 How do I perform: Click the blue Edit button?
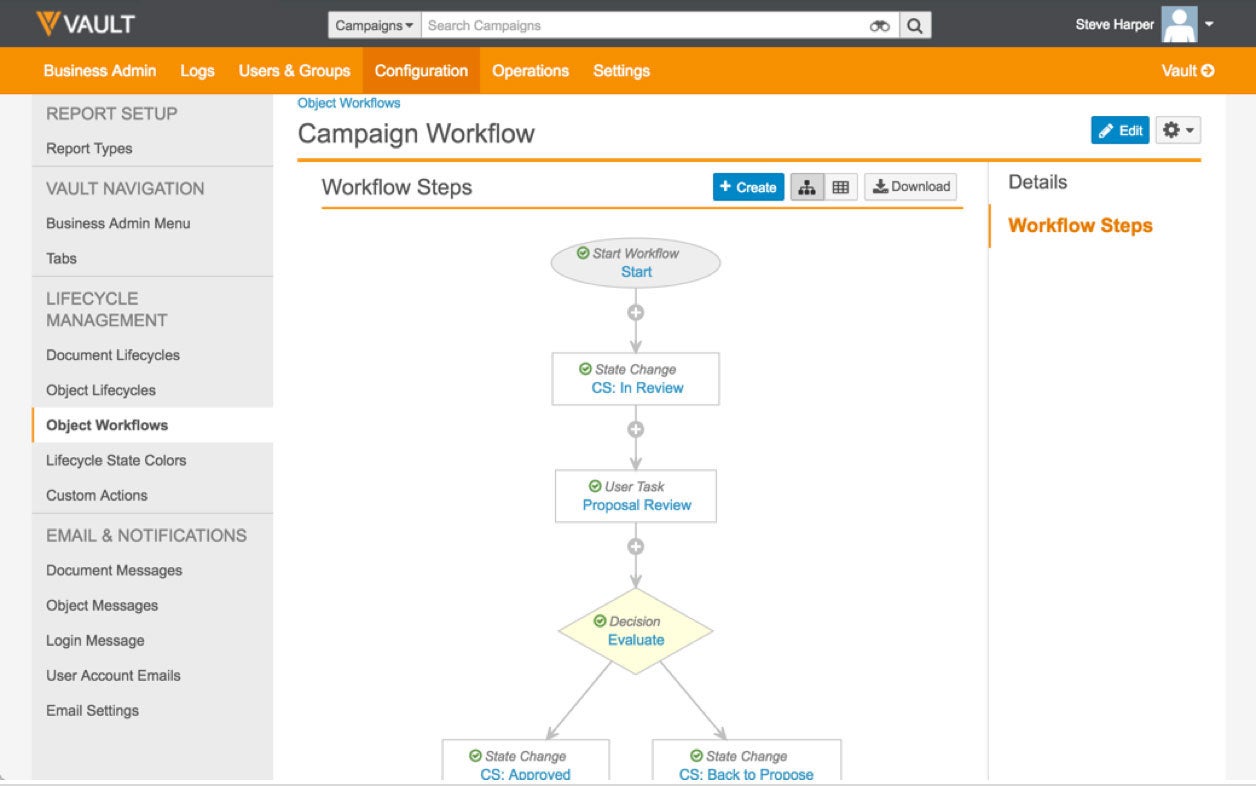(1120, 130)
